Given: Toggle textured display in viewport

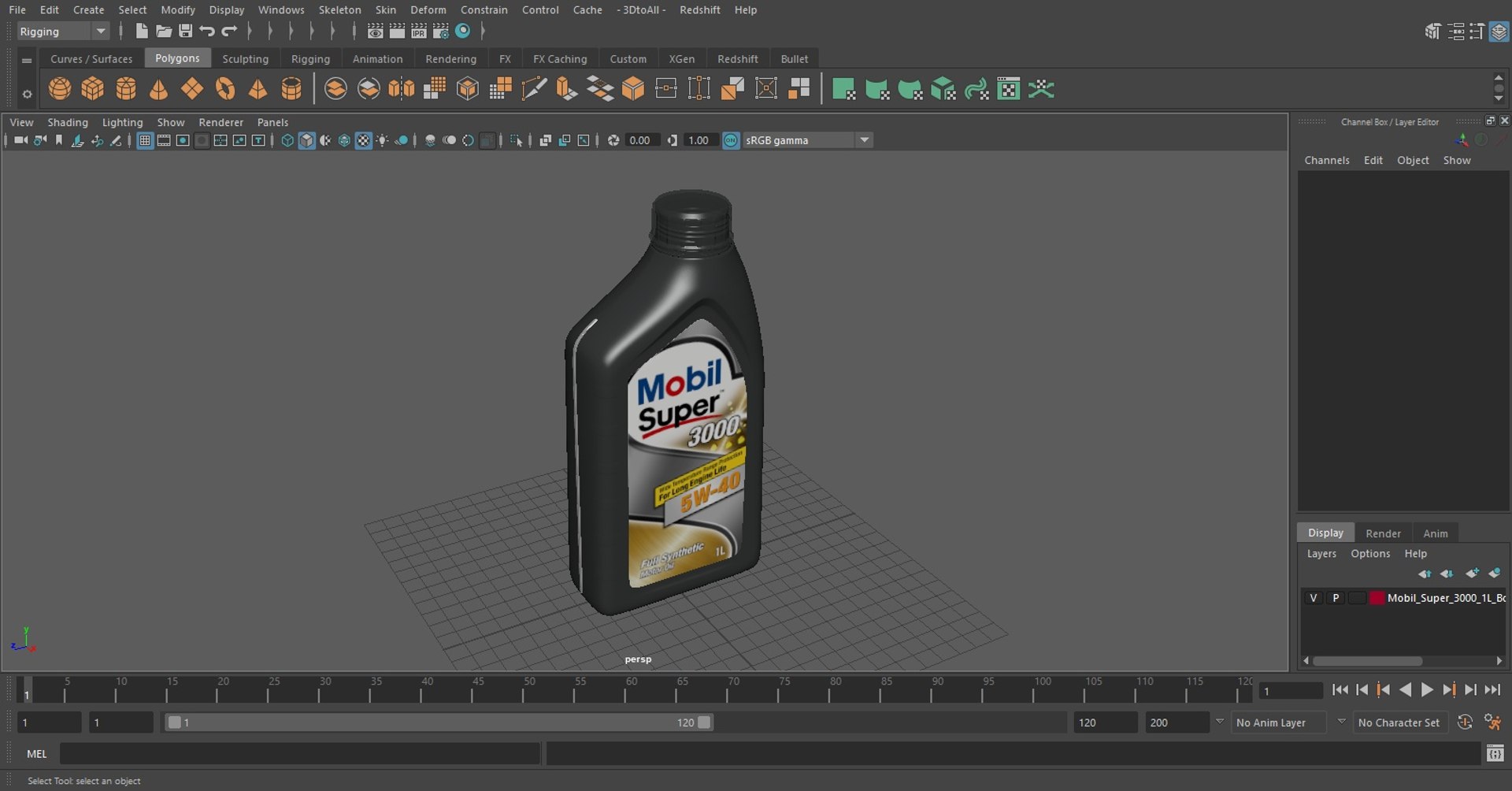Looking at the screenshot, I should 363,140.
